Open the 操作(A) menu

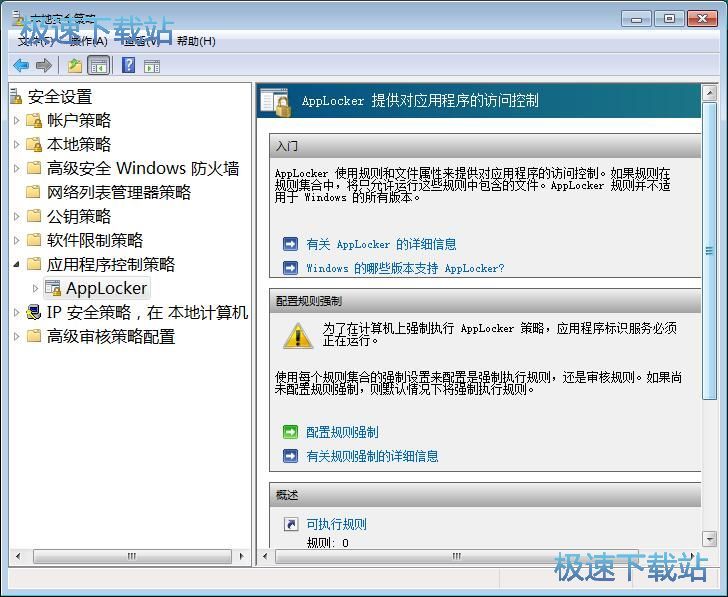coord(88,41)
